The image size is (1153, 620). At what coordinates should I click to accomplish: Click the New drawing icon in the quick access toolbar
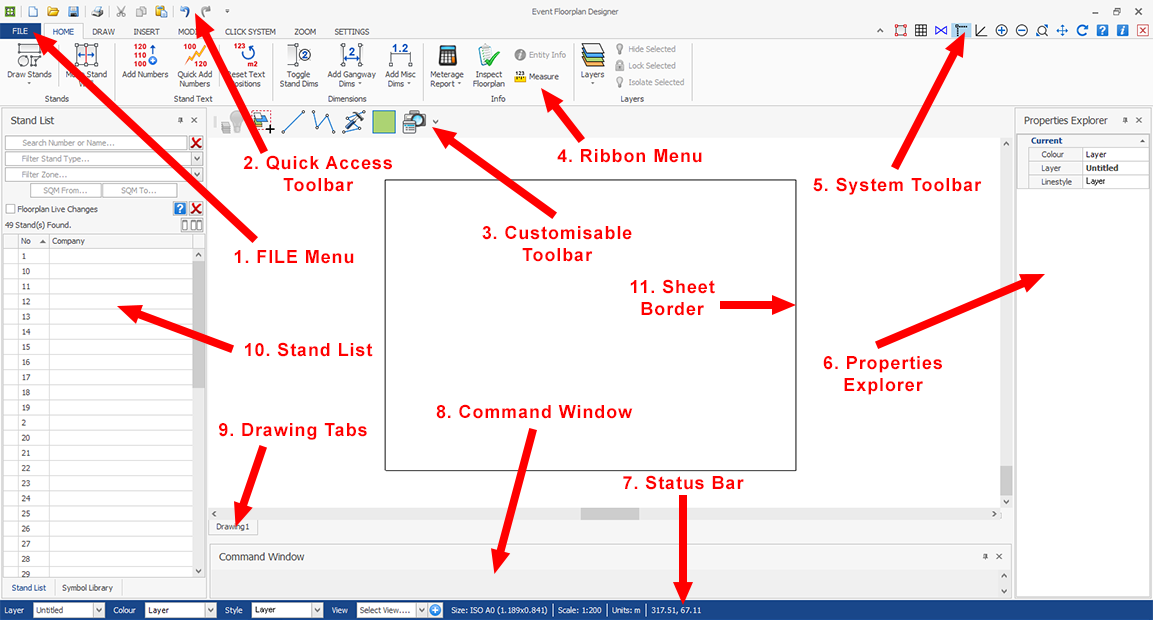coord(33,12)
